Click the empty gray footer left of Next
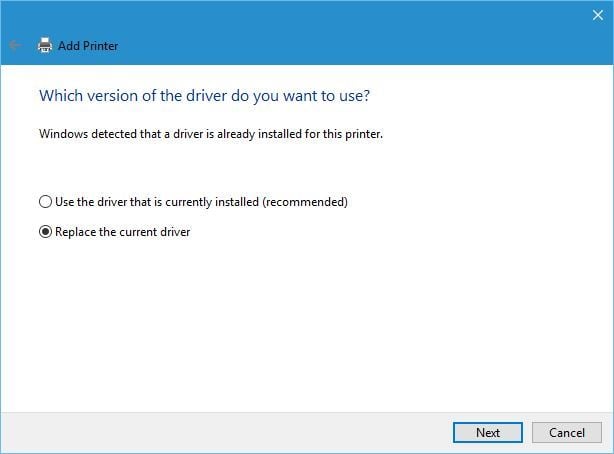Image resolution: width=614 pixels, height=454 pixels. pos(225,432)
